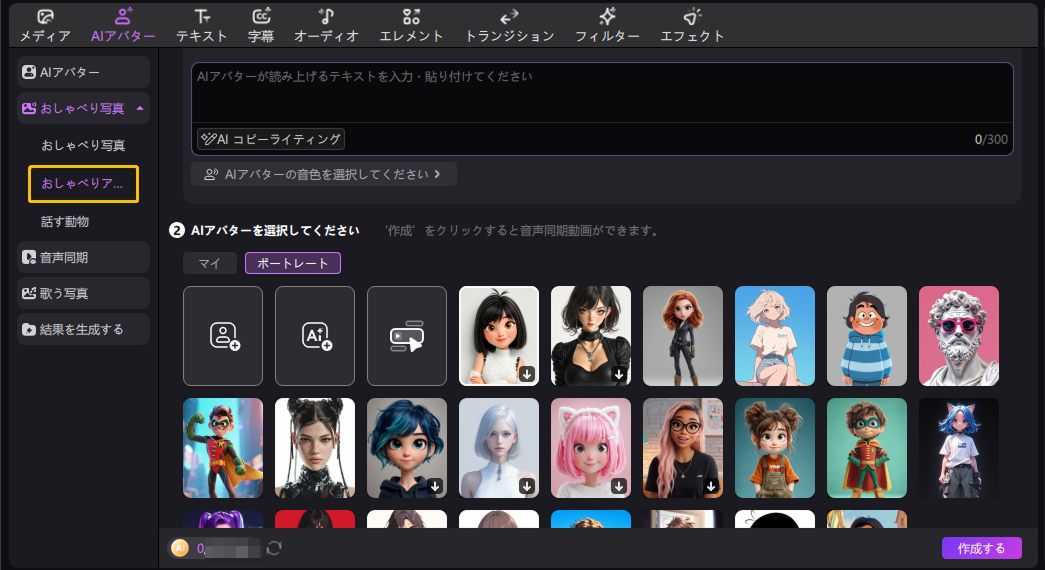This screenshot has width=1045, height=570.
Task: Click the video template avatar icon
Action: tap(407, 336)
